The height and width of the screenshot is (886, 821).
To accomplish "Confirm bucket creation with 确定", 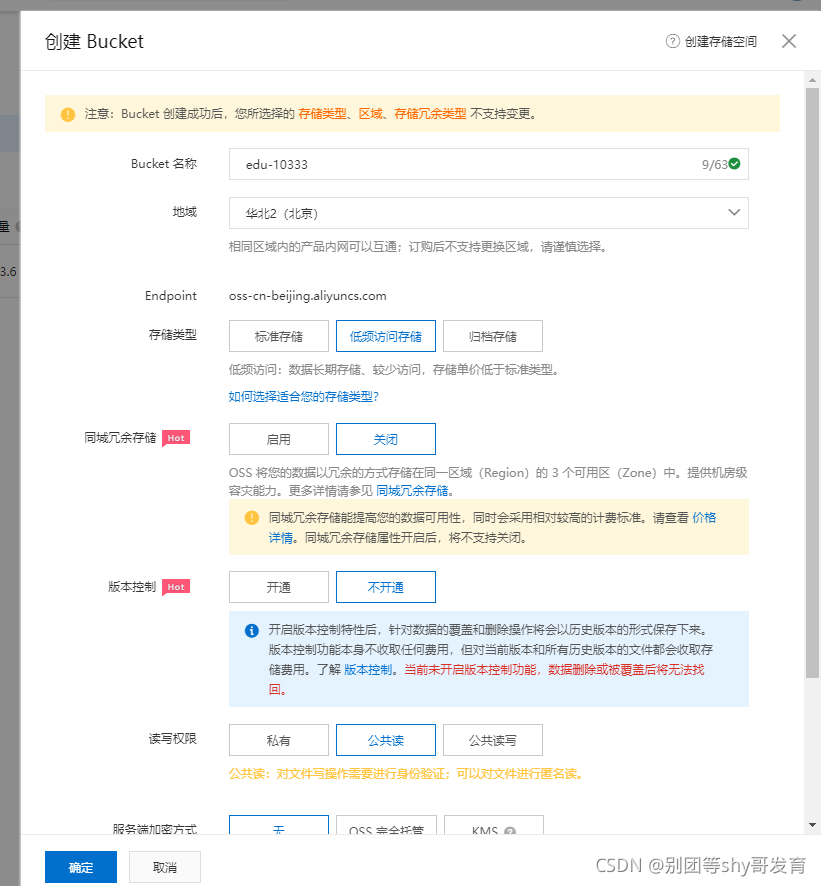I will 81,867.
